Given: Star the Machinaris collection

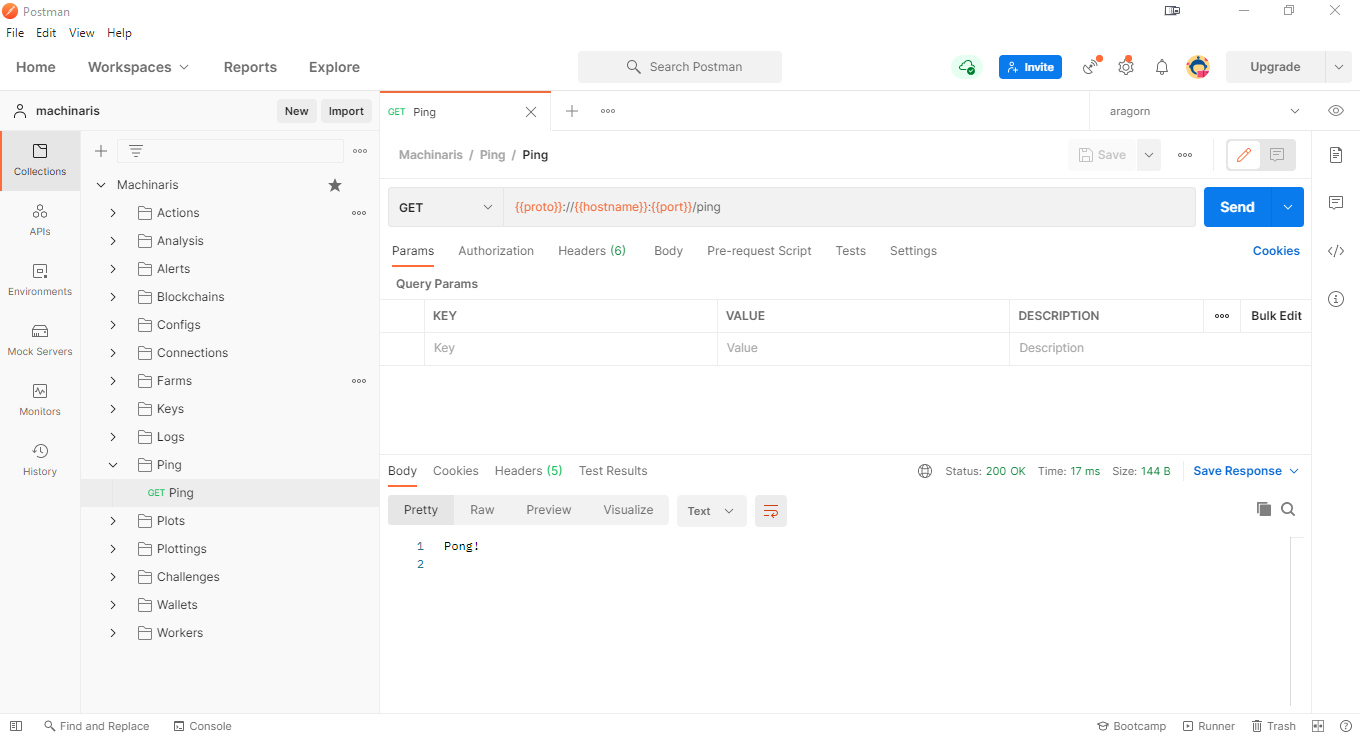Looking at the screenshot, I should point(335,185).
